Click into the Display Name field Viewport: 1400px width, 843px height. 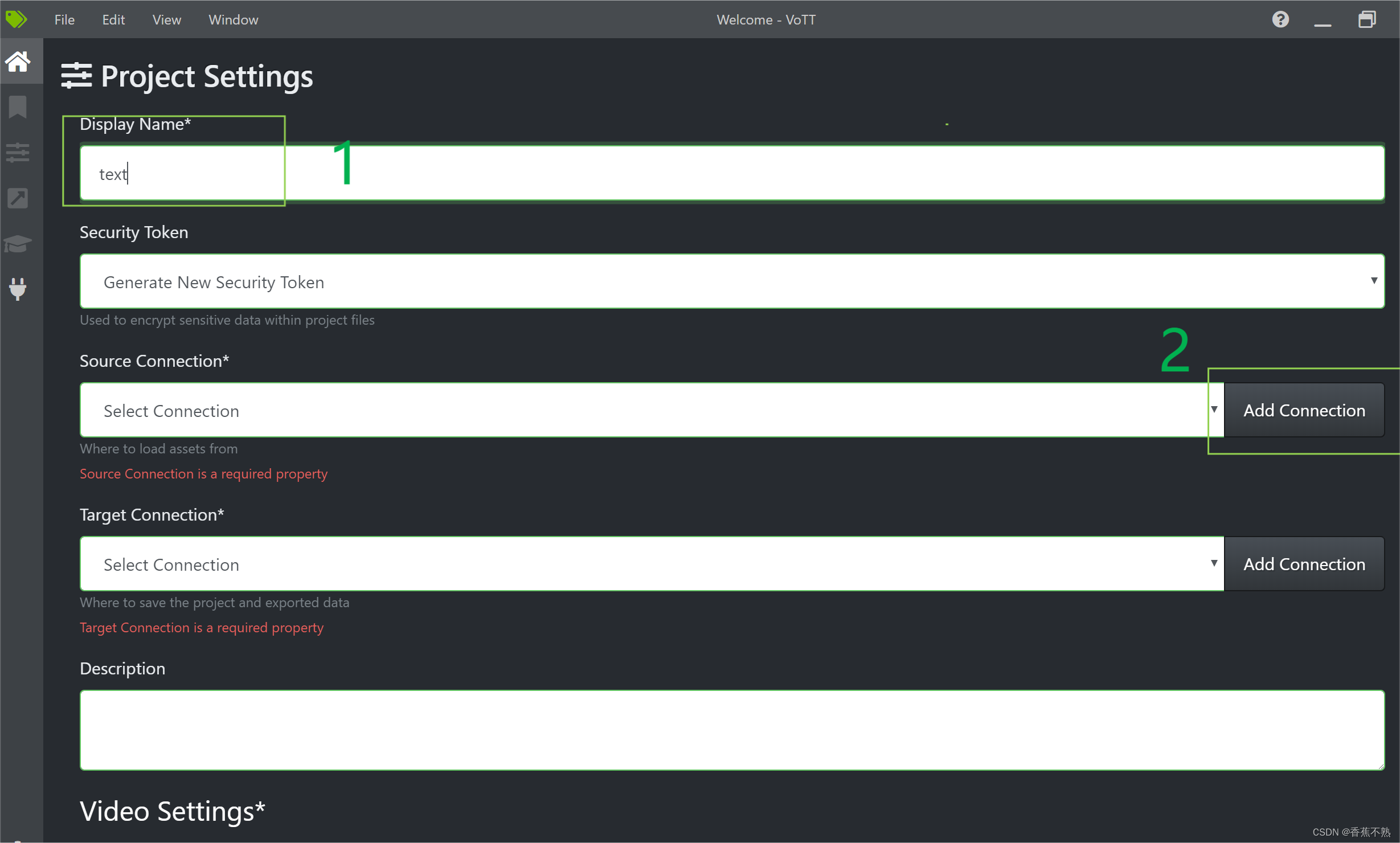point(732,173)
